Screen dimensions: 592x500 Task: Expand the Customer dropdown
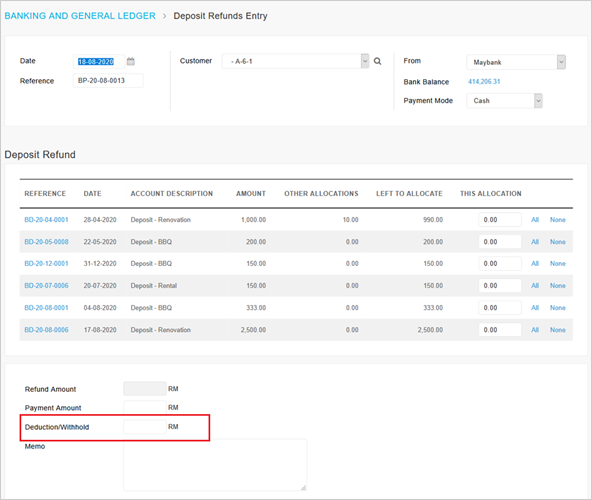tap(365, 61)
